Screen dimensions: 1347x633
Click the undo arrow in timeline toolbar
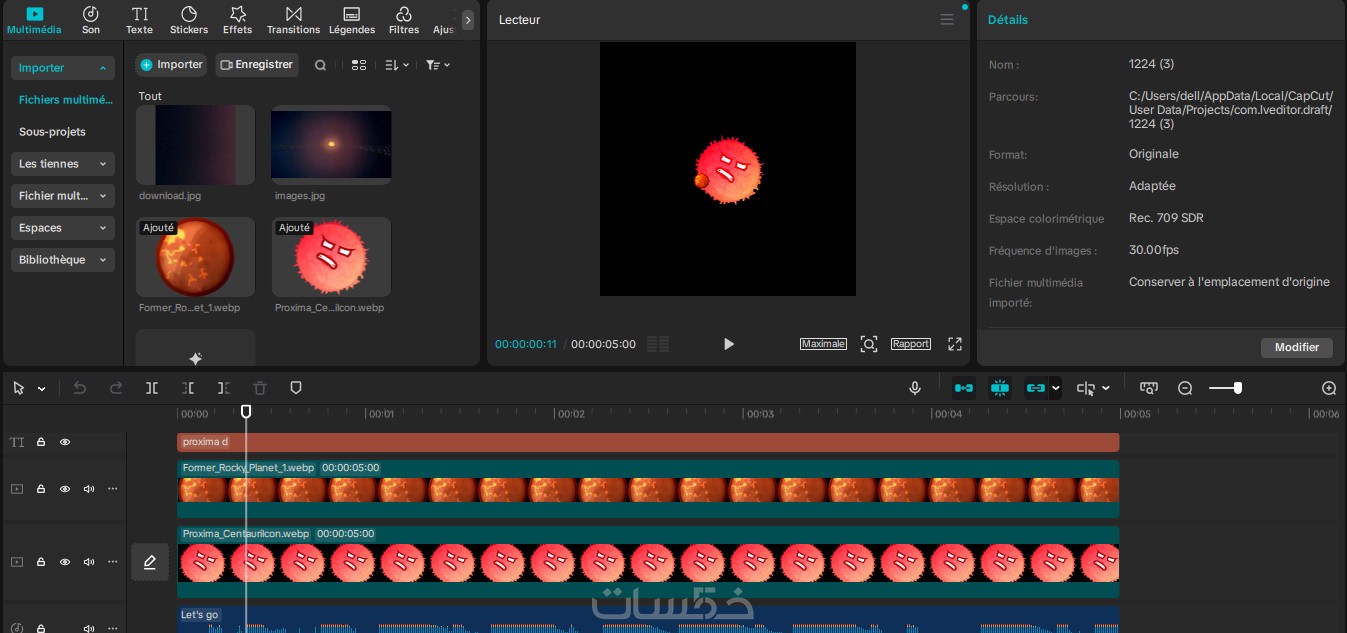(80, 388)
